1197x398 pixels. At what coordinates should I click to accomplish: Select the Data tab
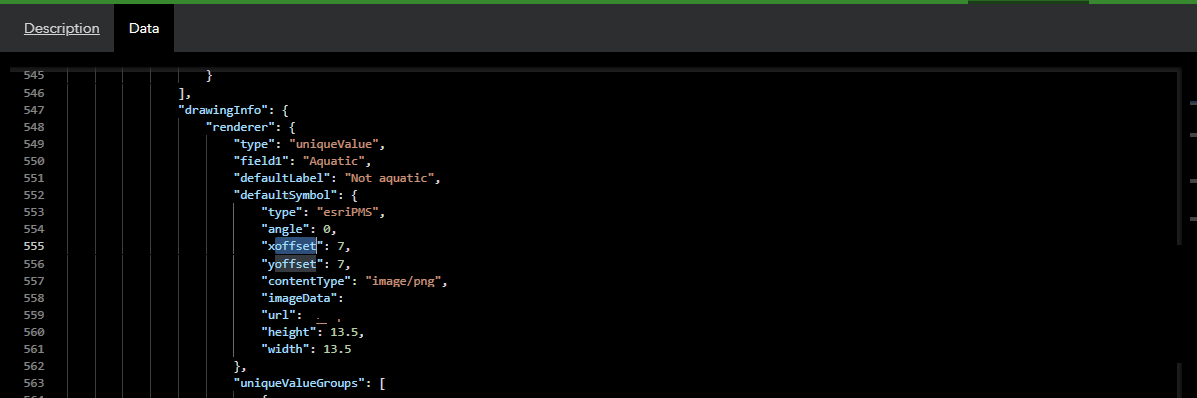pos(144,28)
